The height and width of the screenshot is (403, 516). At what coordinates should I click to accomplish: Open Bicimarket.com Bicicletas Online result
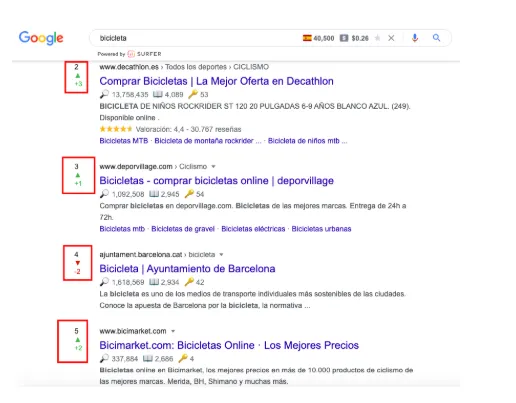pos(229,345)
